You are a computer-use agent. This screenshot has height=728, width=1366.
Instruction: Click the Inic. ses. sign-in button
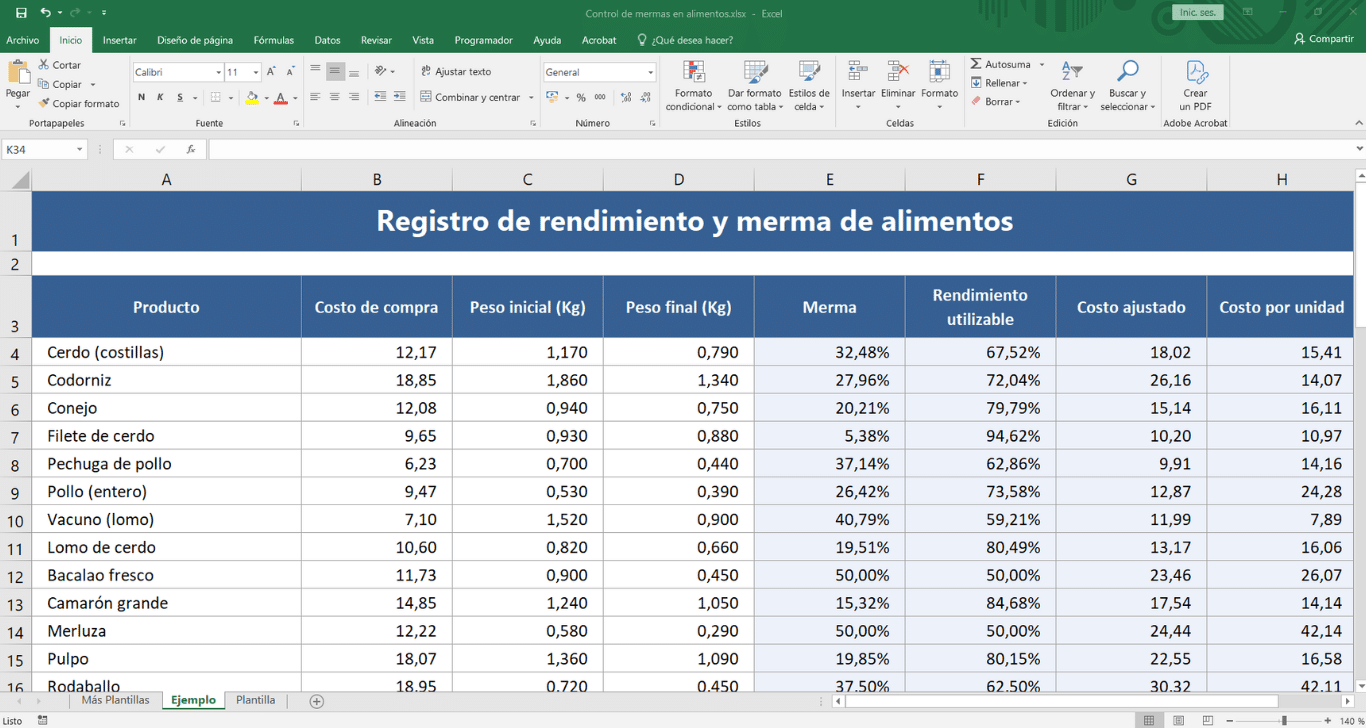[x=1197, y=13]
